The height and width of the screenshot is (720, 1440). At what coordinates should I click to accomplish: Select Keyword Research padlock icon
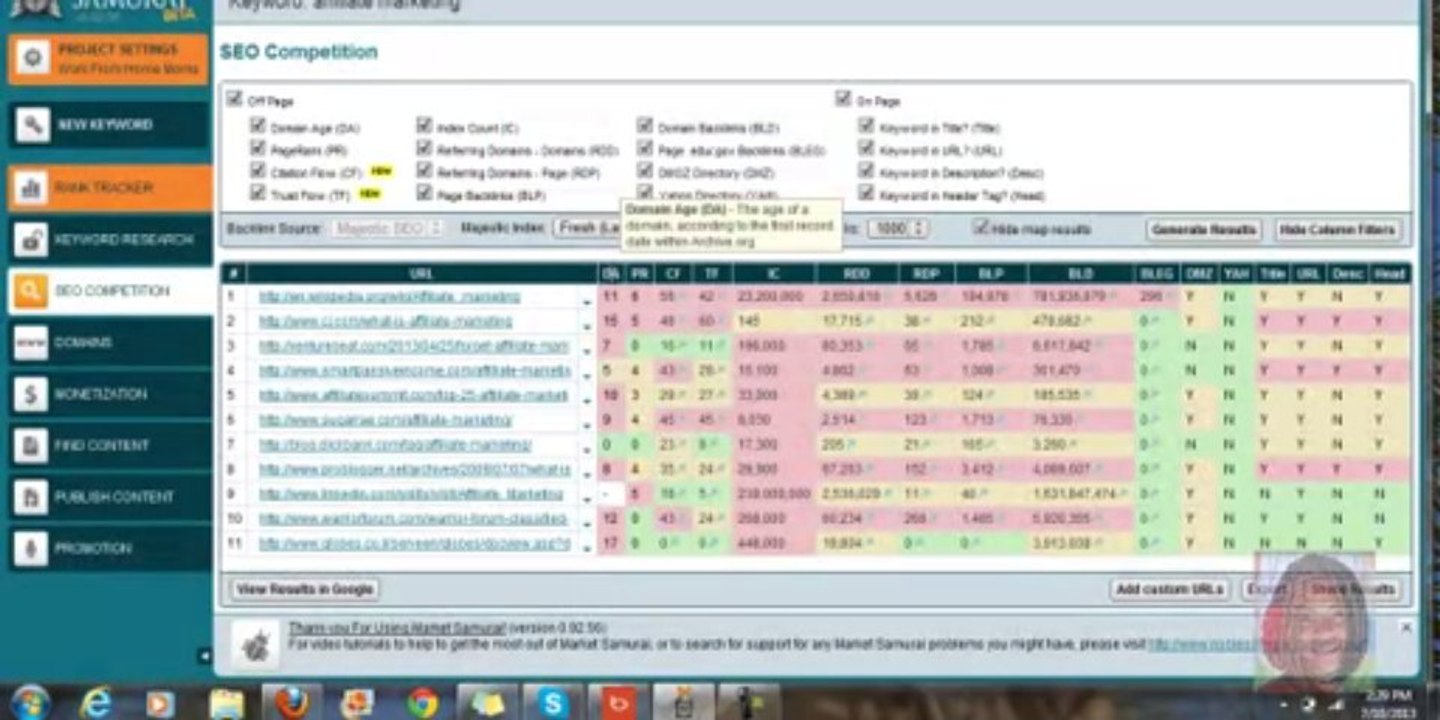pos(32,240)
